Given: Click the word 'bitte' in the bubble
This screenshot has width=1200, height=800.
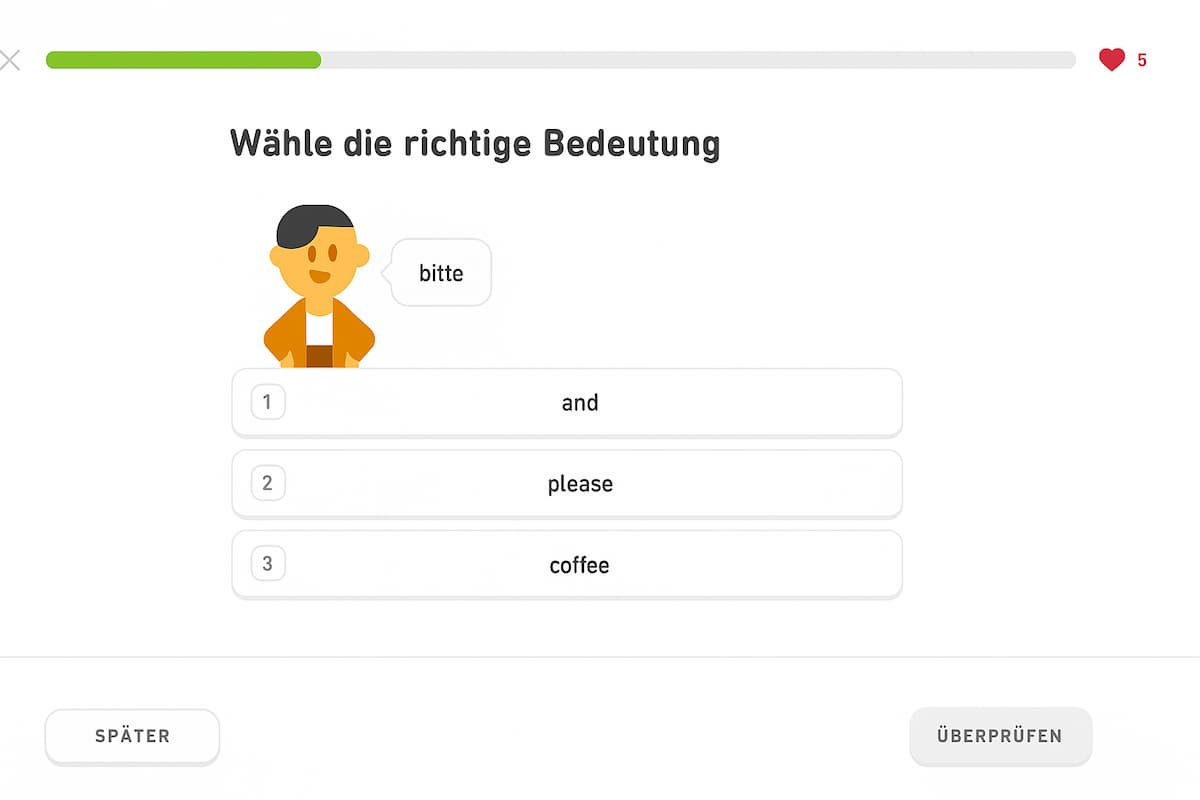Looking at the screenshot, I should click(x=440, y=272).
